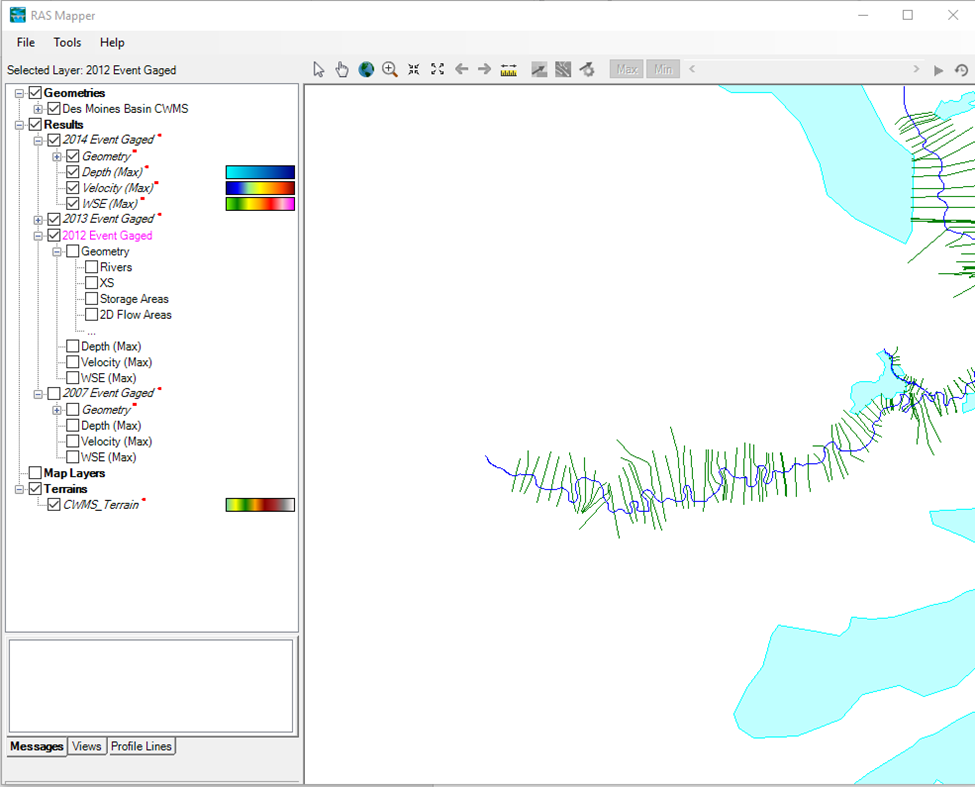Expand 2007 Event Geometry node
This screenshot has width=975, height=787.
tap(57, 410)
